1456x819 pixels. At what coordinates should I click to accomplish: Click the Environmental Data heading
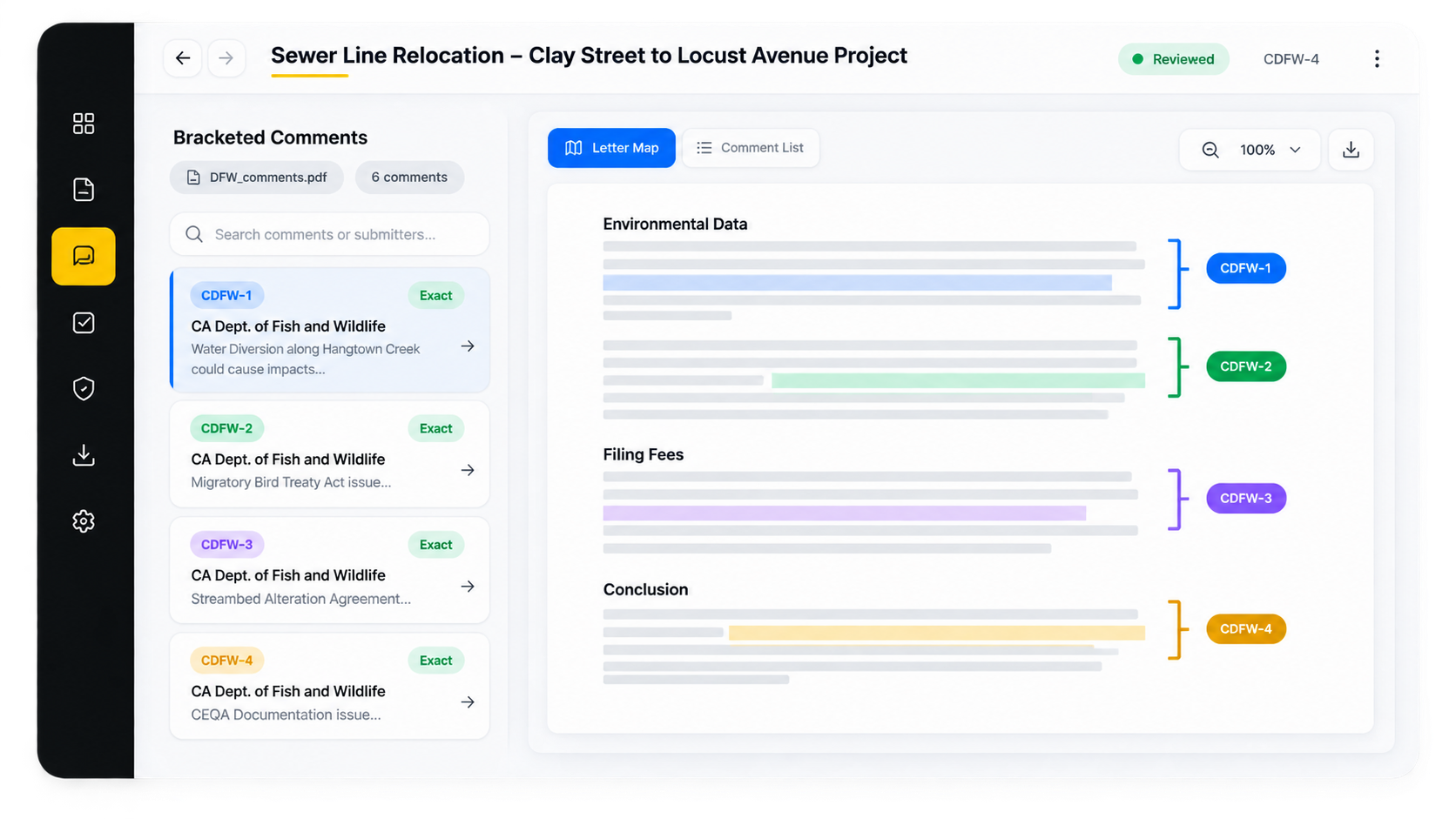click(x=675, y=224)
